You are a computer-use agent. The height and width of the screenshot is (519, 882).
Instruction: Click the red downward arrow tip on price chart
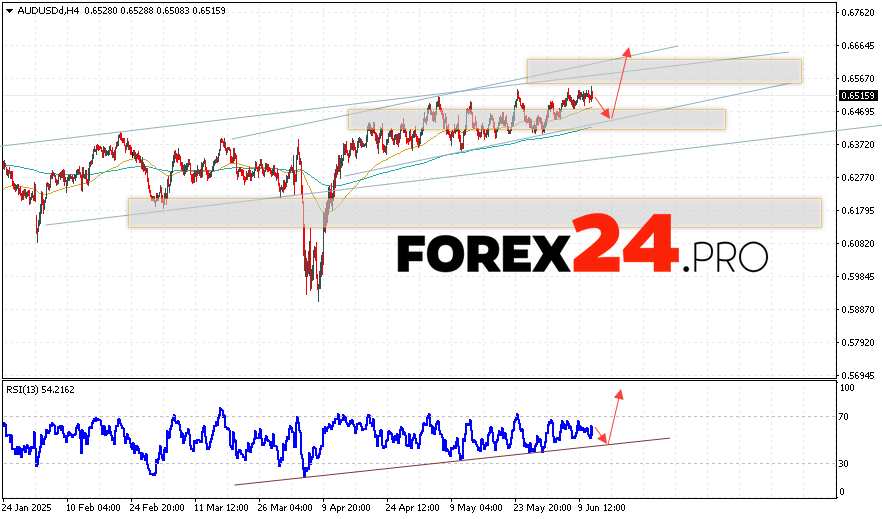click(x=606, y=118)
